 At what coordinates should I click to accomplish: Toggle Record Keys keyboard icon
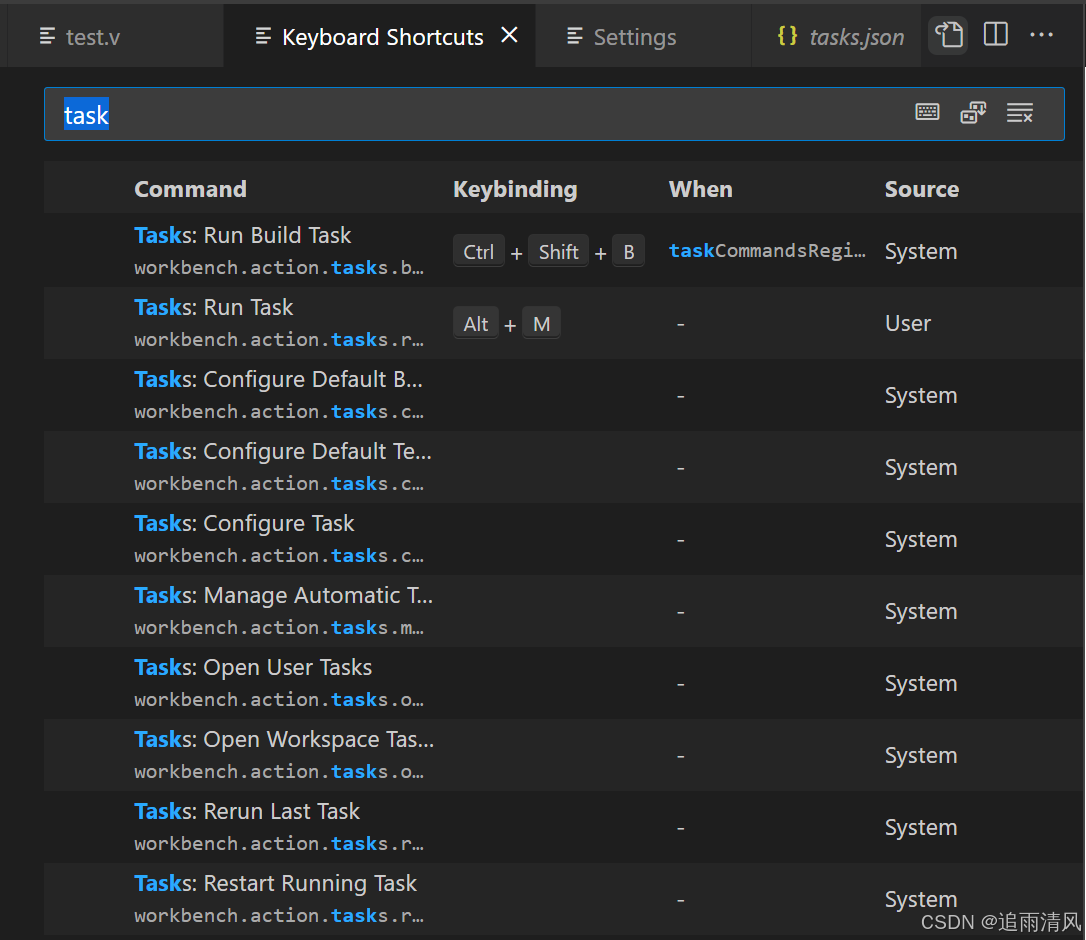click(x=927, y=112)
